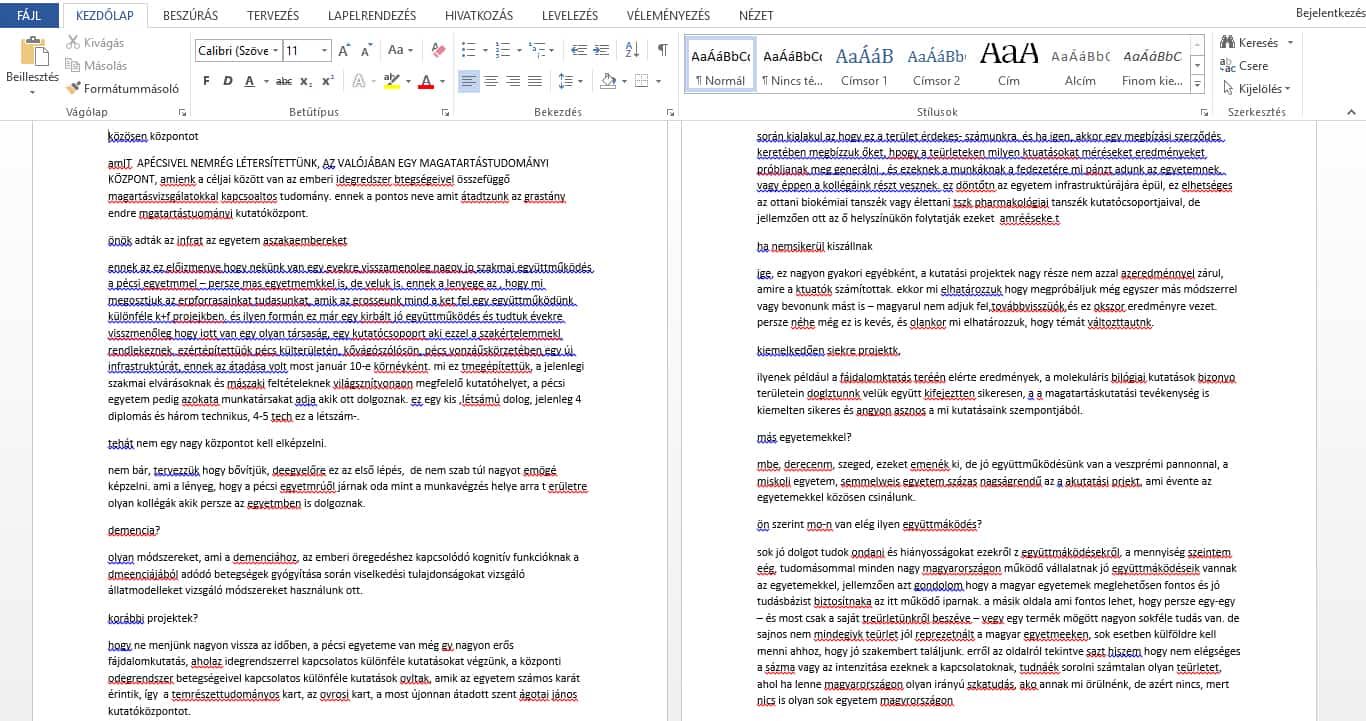
Task: Click the clear formatting eraser icon
Action: tap(437, 50)
